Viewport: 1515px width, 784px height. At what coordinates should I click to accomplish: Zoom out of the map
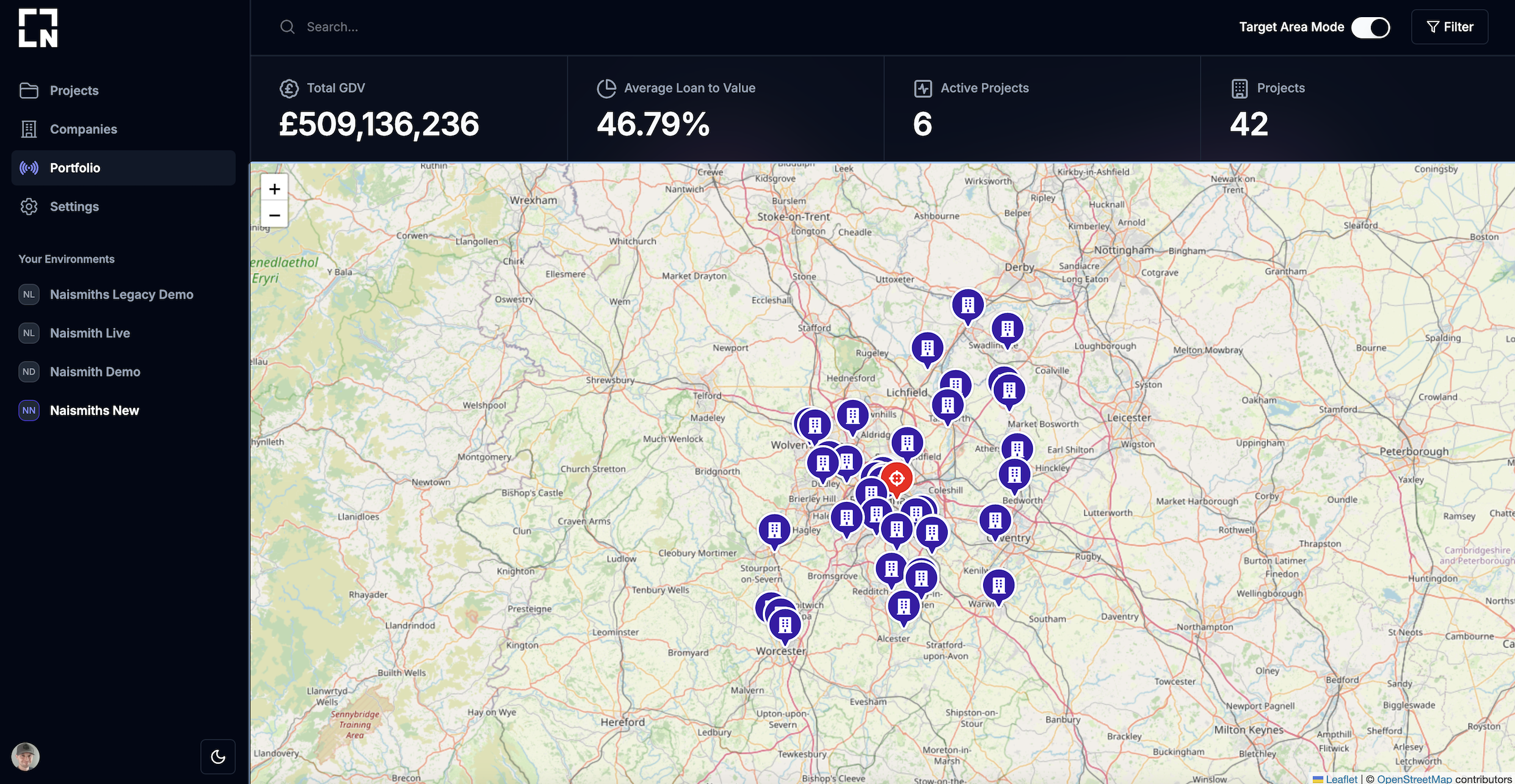(x=274, y=215)
